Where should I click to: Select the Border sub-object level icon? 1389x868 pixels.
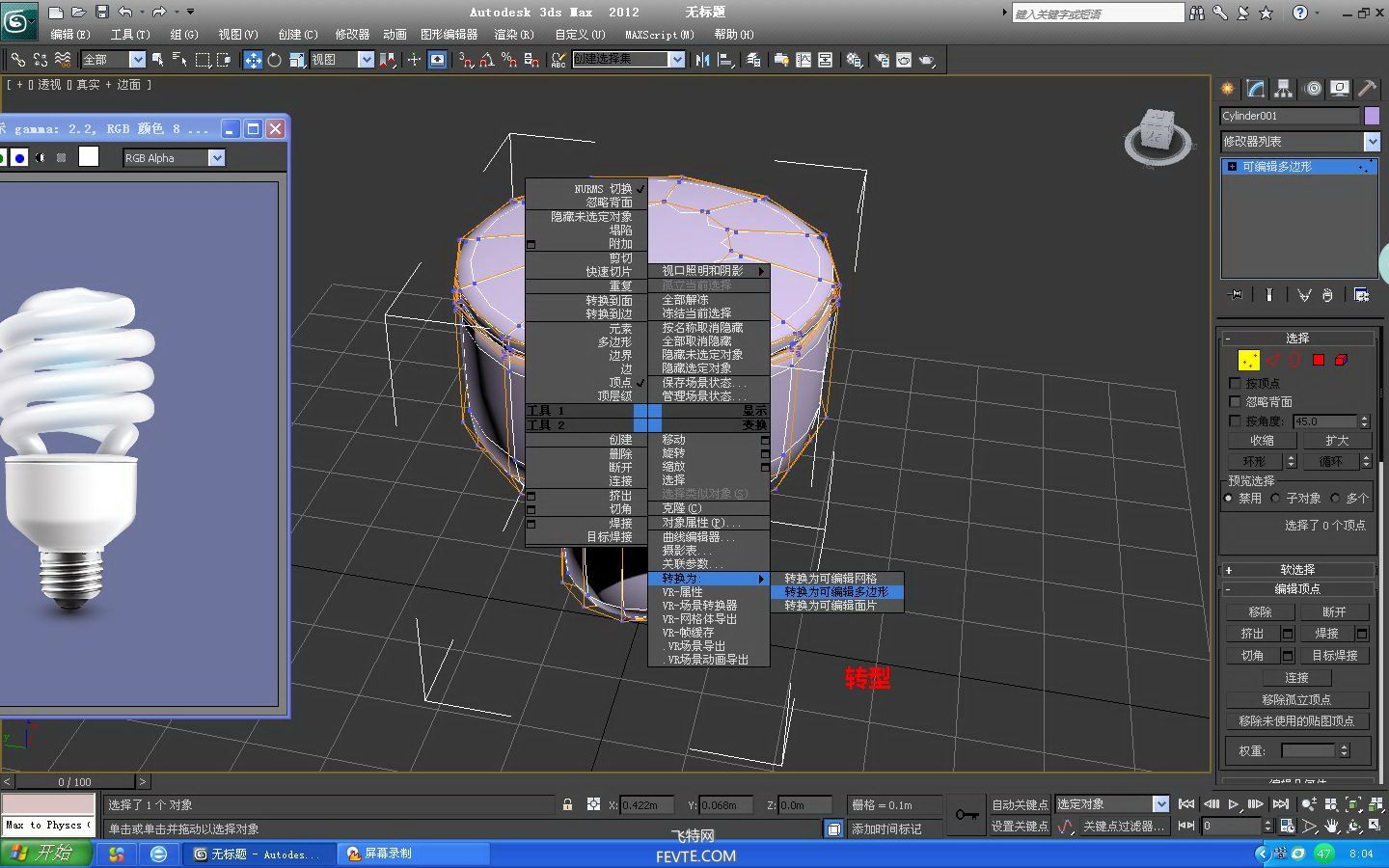(x=1294, y=360)
